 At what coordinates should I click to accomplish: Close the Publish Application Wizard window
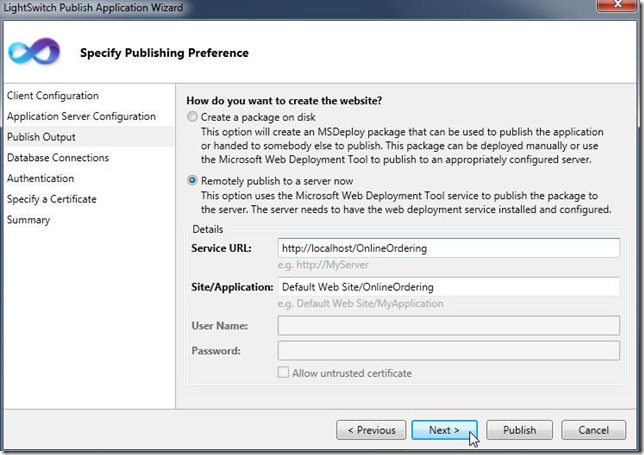[617, 5]
